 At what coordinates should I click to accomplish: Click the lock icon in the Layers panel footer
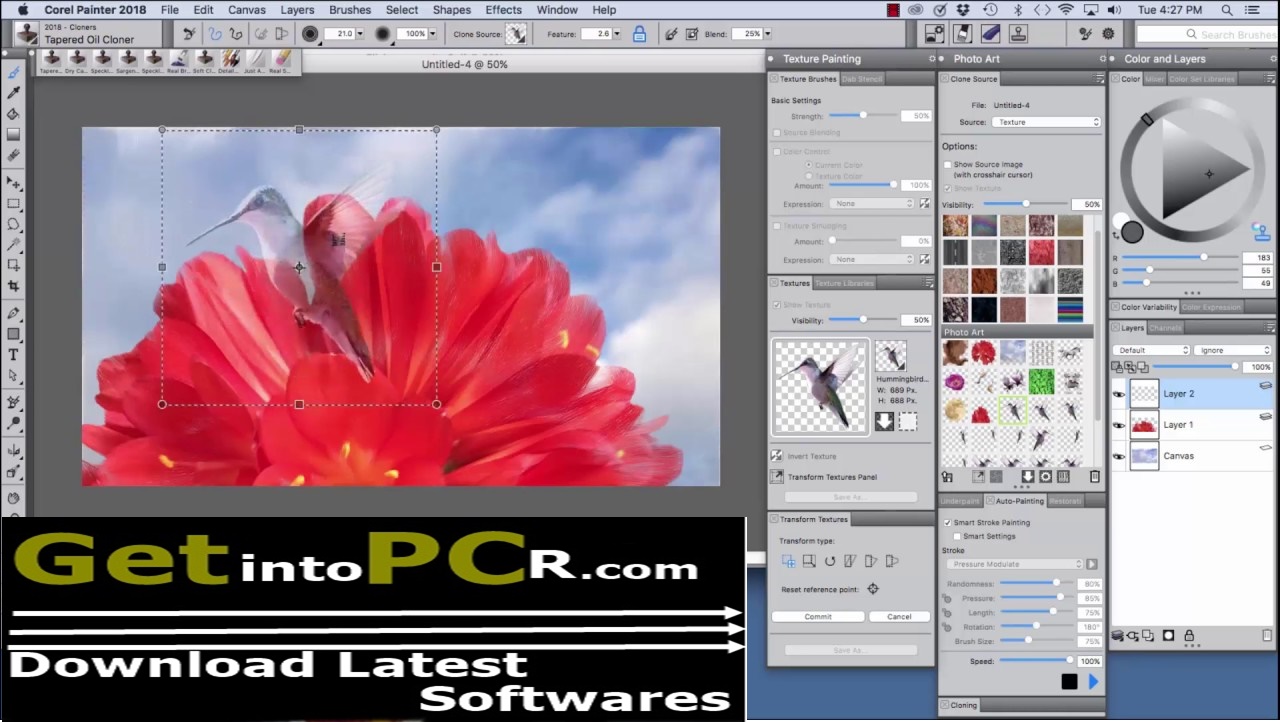click(1189, 636)
